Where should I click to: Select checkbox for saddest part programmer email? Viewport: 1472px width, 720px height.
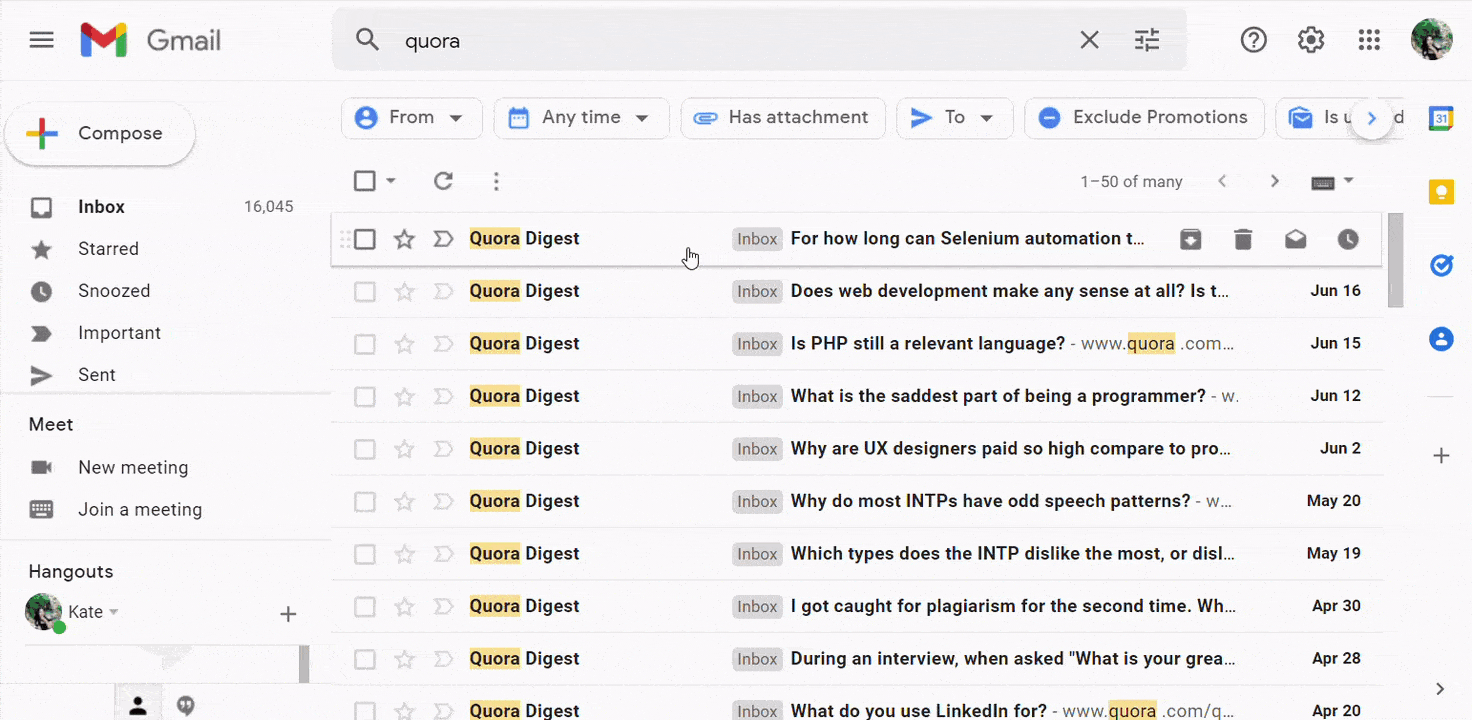(365, 397)
